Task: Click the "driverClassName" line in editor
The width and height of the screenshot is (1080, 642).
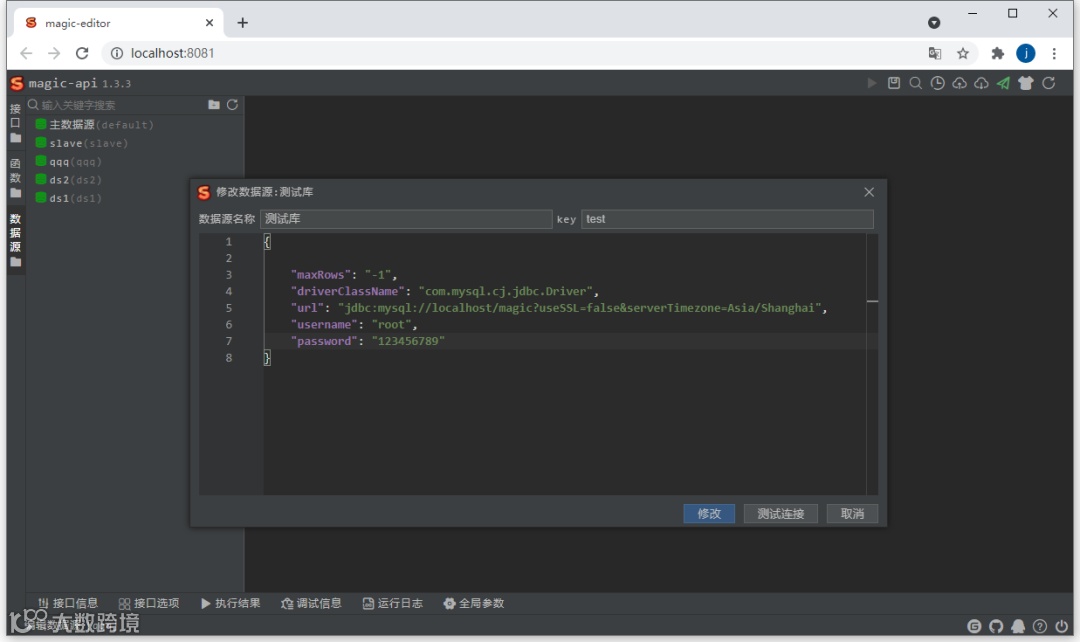Action: click(445, 291)
